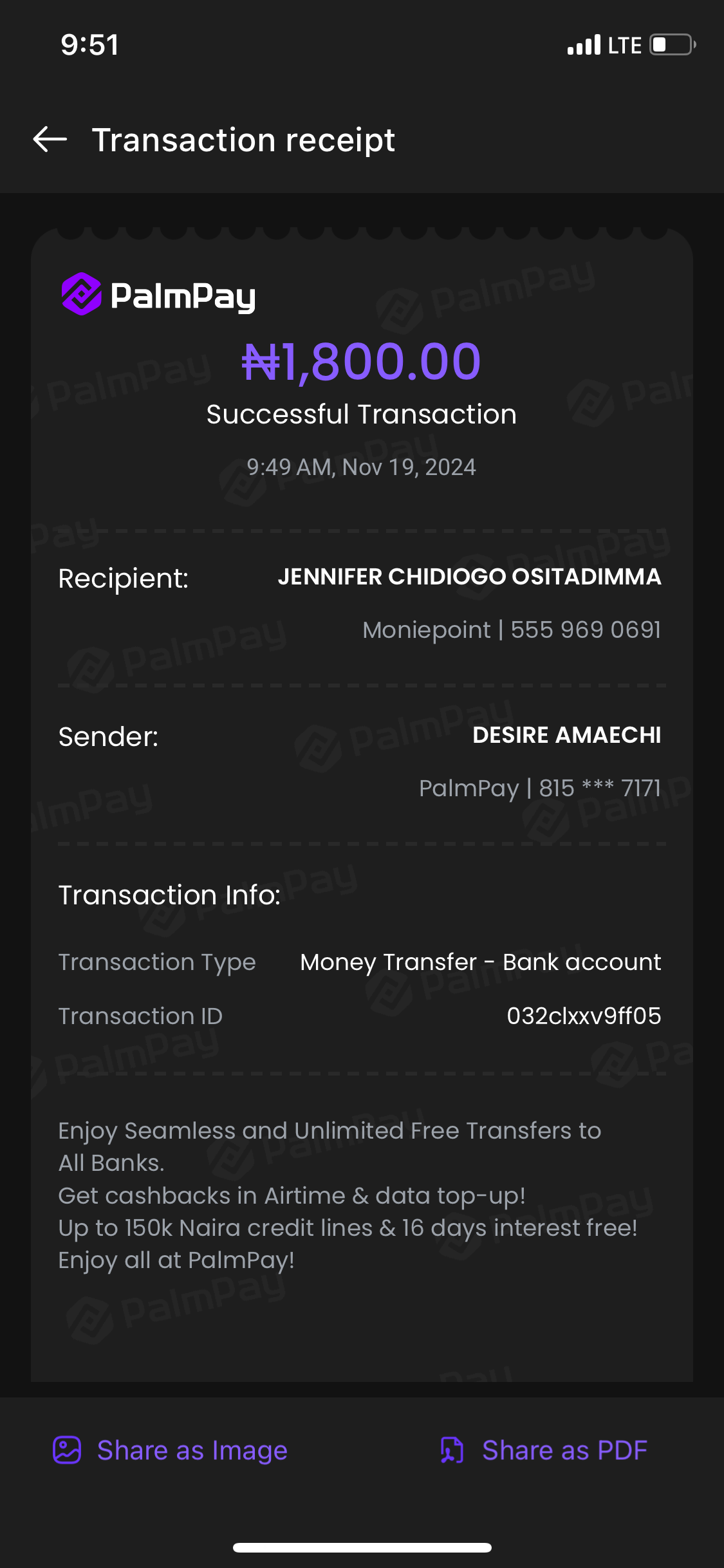Tap the cellular signal bars icon
Image resolution: width=724 pixels, height=1568 pixels.
[x=584, y=45]
